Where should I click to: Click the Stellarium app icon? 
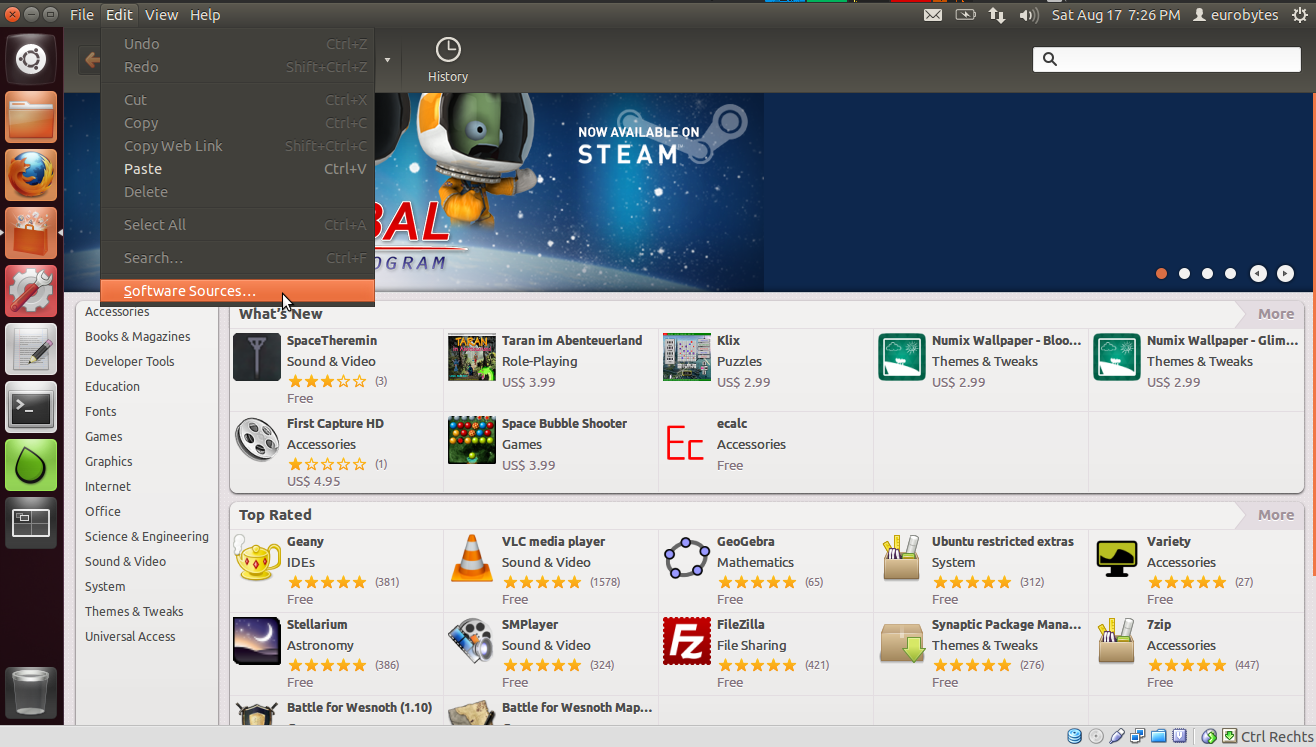pyautogui.click(x=257, y=642)
